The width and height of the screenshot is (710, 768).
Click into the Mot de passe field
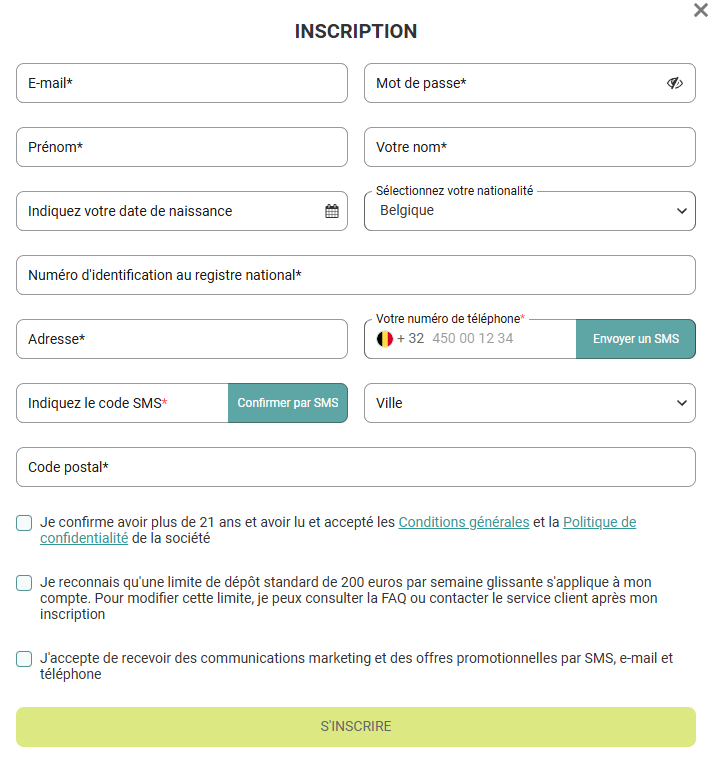[x=510, y=83]
